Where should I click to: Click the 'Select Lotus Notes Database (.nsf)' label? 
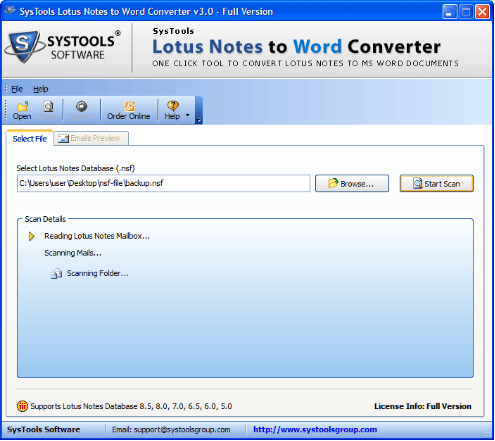point(76,168)
